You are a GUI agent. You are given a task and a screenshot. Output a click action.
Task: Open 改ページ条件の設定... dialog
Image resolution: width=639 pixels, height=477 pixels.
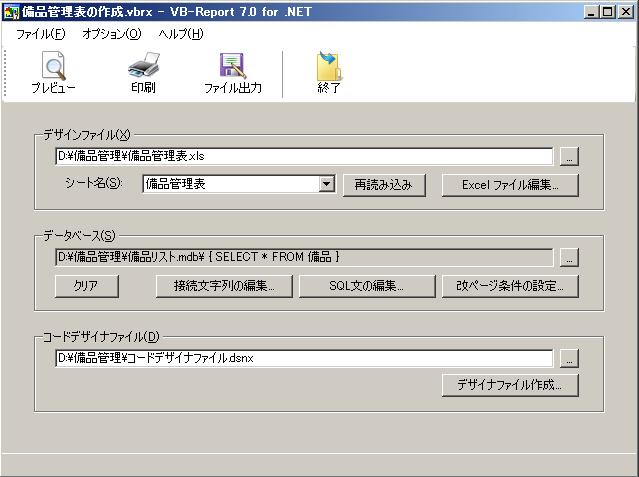(x=510, y=286)
